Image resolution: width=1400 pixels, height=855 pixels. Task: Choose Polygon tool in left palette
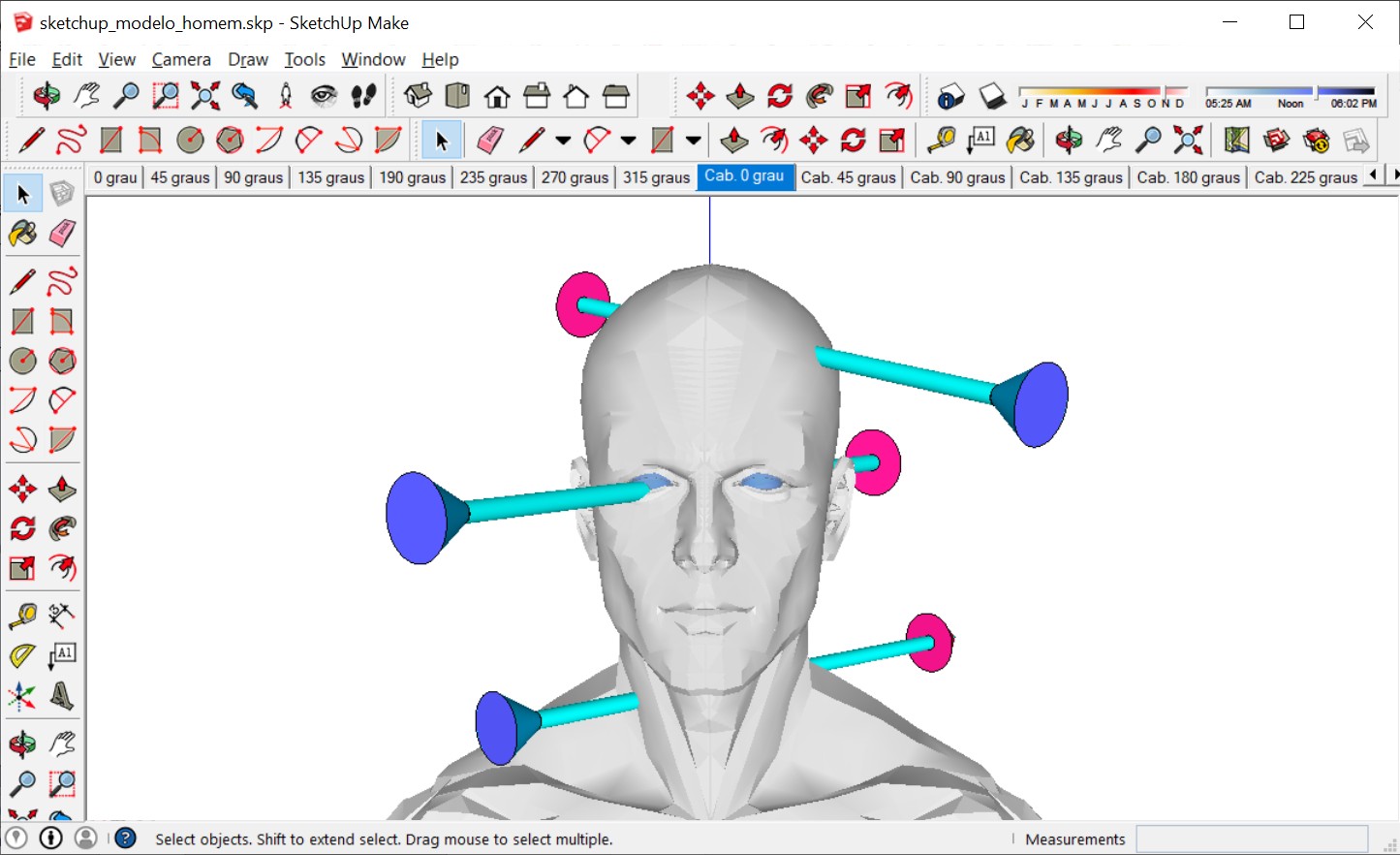(x=62, y=361)
